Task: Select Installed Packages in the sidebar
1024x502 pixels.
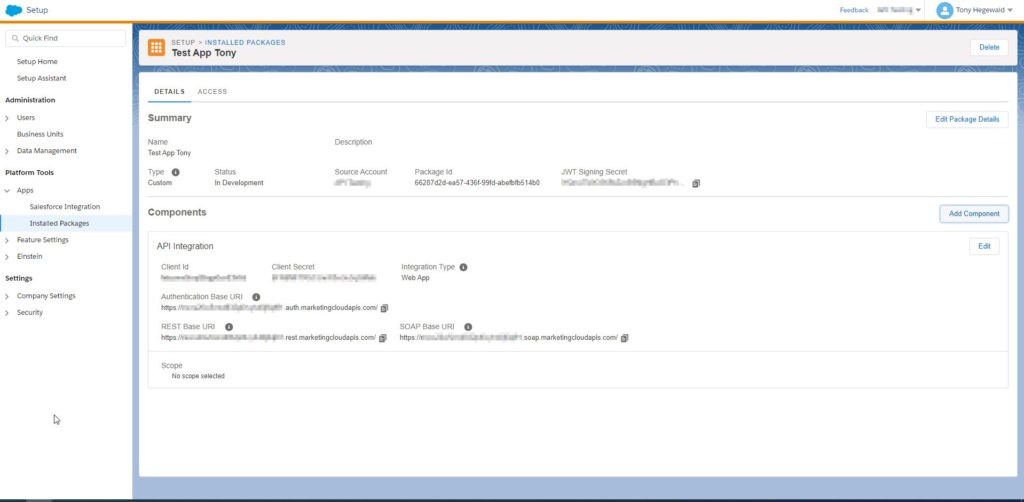Action: pos(59,223)
